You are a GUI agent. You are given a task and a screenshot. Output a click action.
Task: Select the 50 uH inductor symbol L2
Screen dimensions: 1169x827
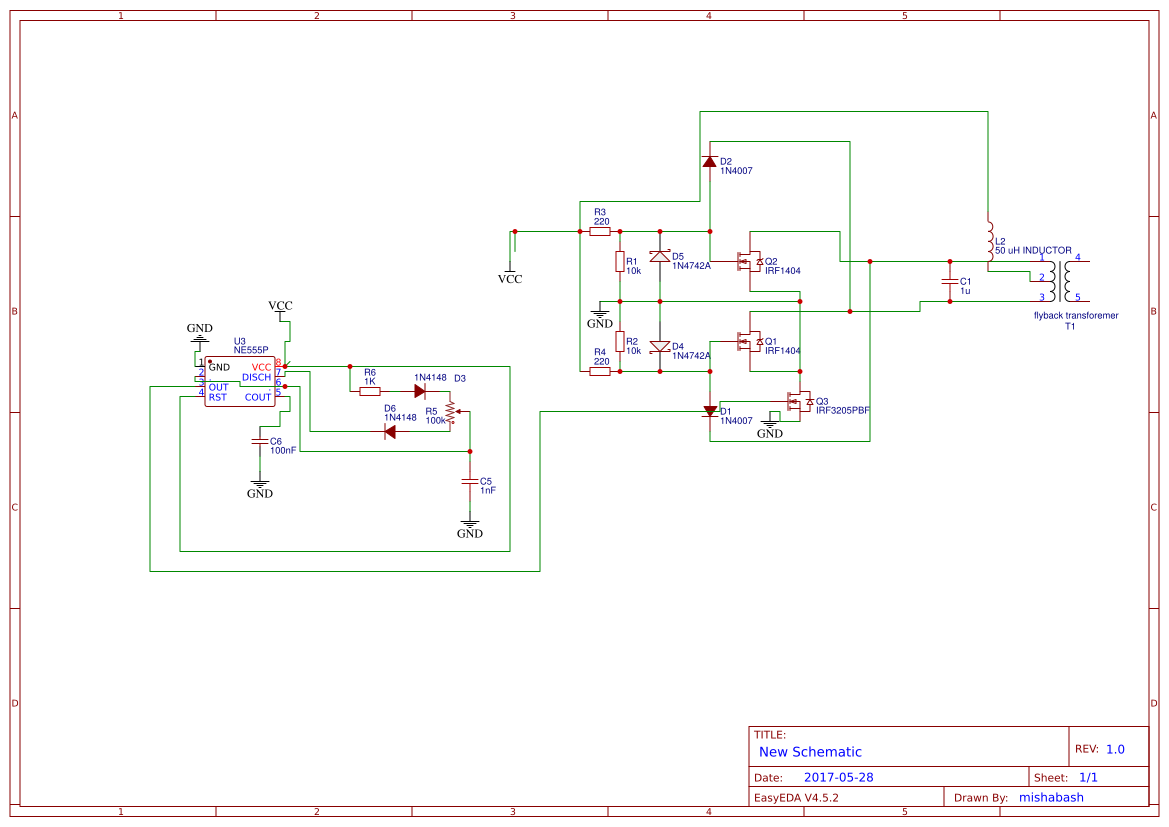coord(990,241)
